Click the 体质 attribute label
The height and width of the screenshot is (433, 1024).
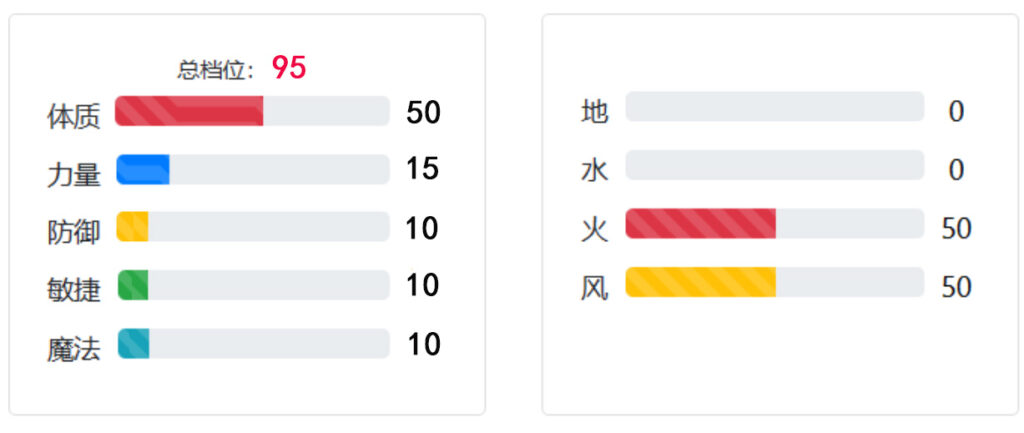pos(74,116)
